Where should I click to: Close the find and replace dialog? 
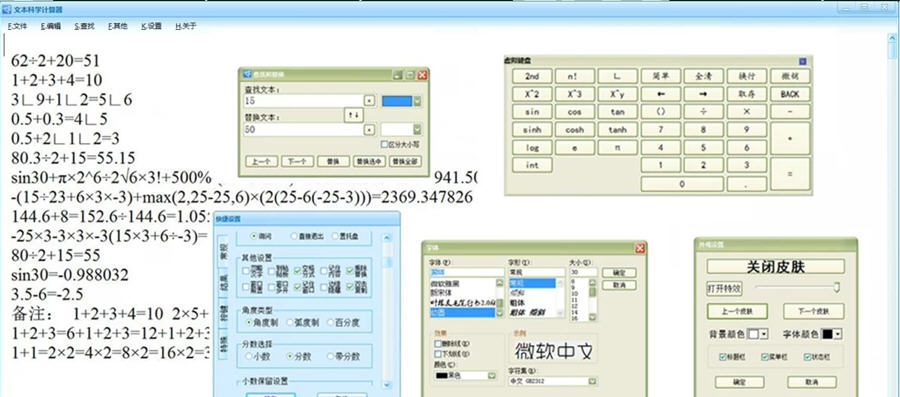422,75
